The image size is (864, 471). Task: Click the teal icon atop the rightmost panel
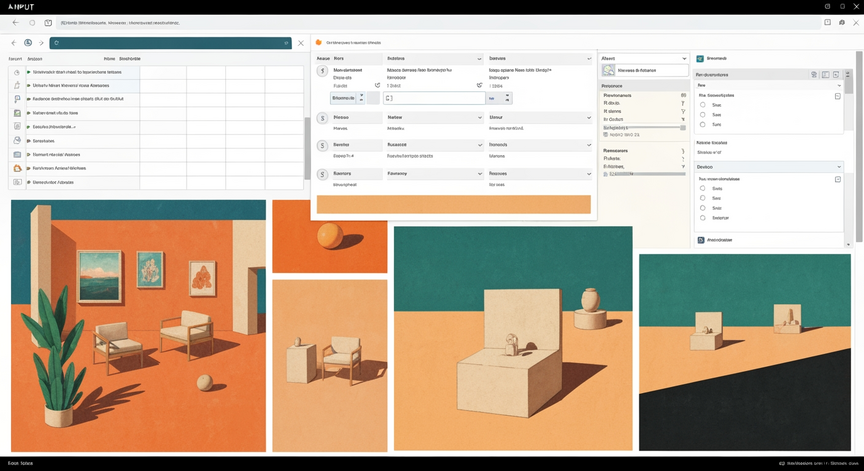point(700,58)
